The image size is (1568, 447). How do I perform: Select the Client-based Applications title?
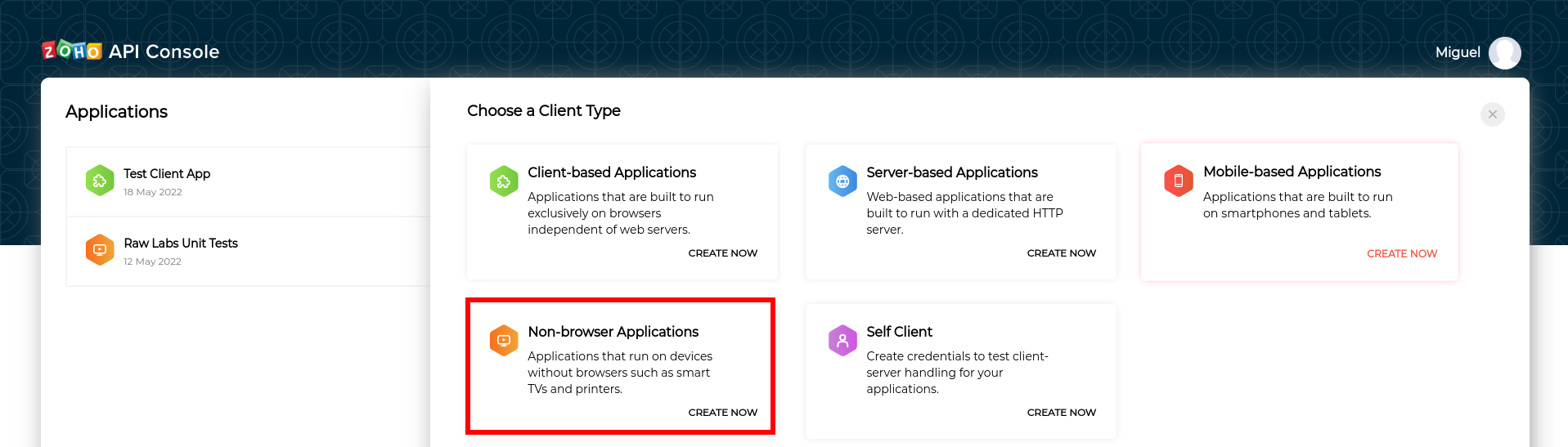click(612, 172)
